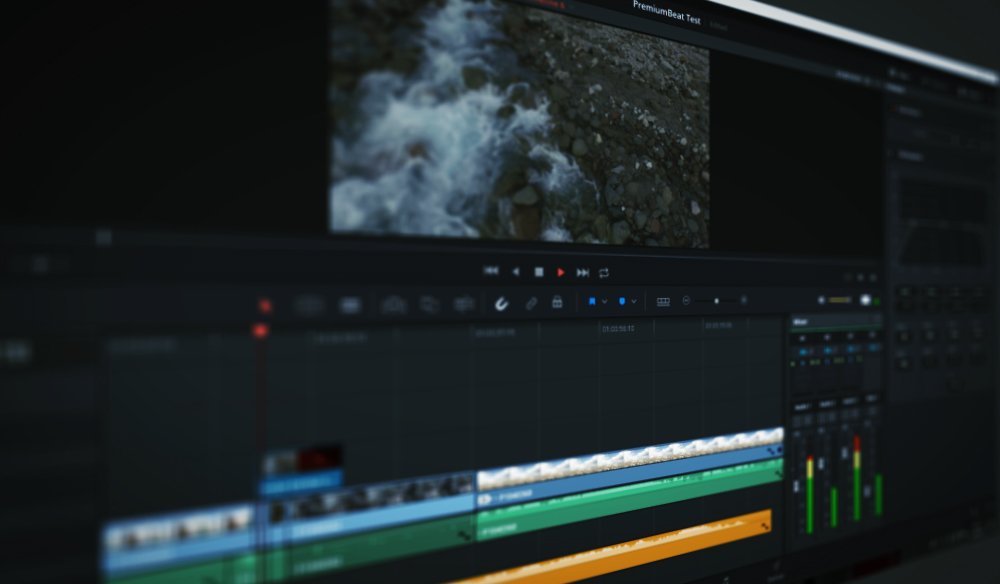
Task: Toggle the red record indicator left of toolbar
Action: coord(265,304)
